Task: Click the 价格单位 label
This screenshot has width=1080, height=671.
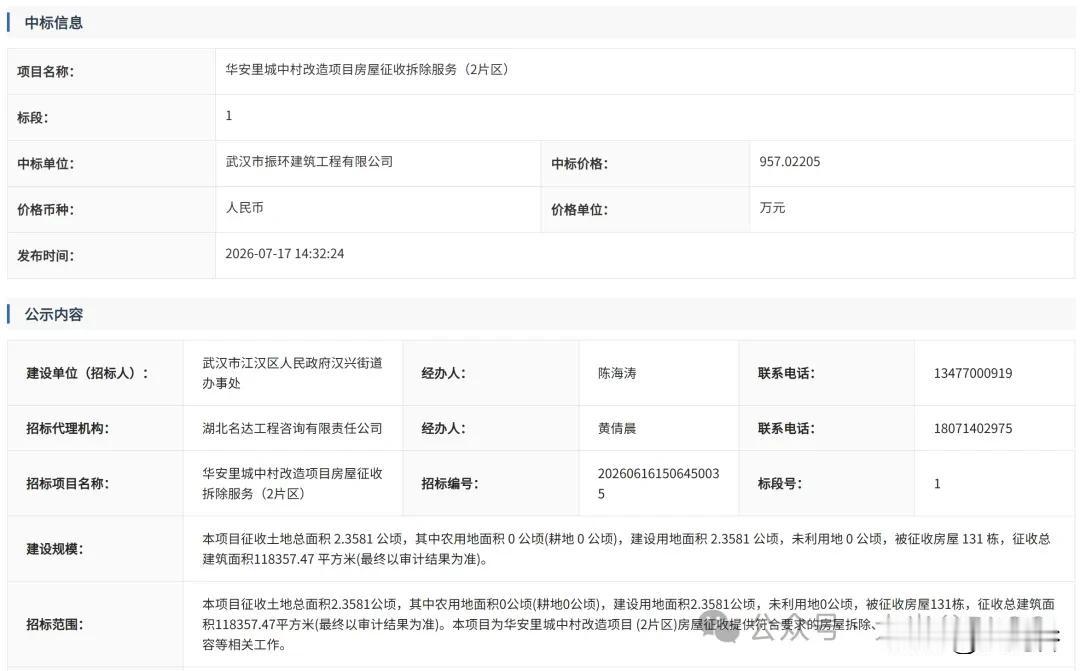Action: tap(579, 210)
